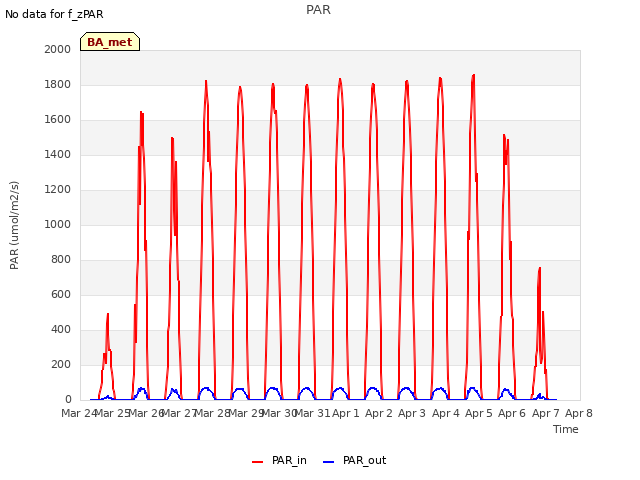Viewport: 640px width, 480px height.
Task: Click the y-axis label PAR (umol/m2/s)
Action: click(14, 225)
